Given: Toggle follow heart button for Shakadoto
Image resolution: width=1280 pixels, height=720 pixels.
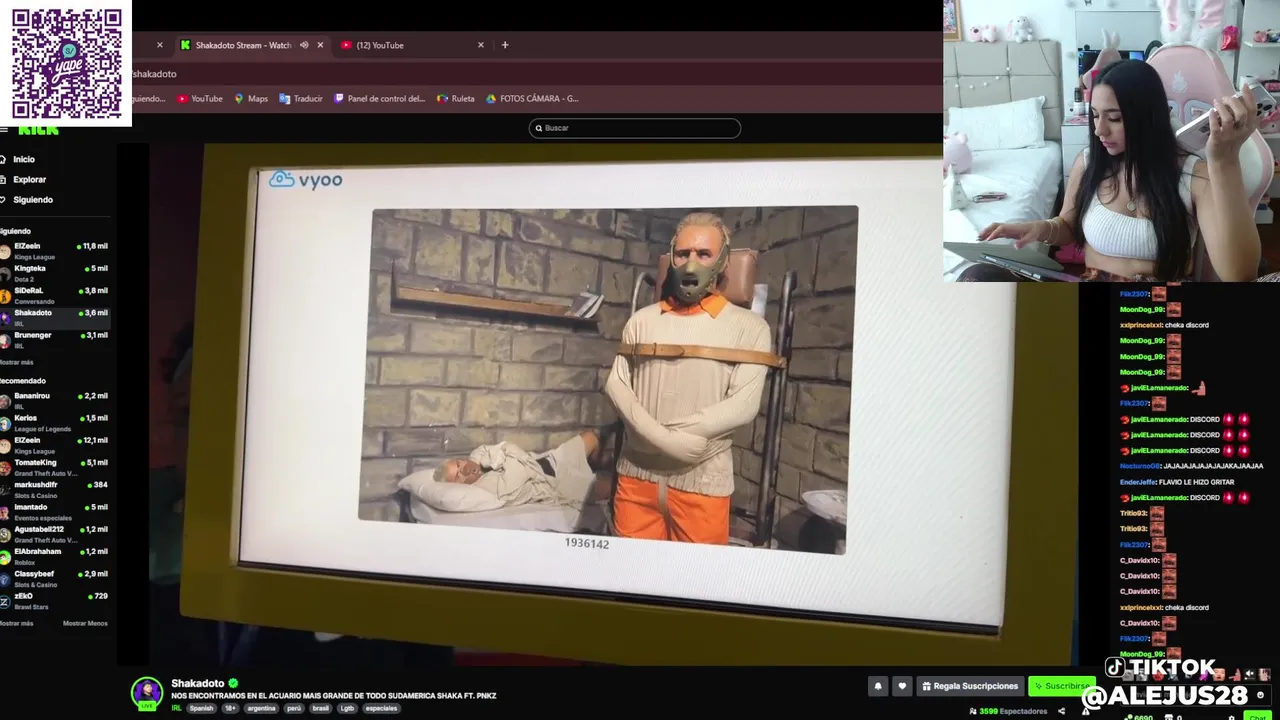Looking at the screenshot, I should point(902,686).
